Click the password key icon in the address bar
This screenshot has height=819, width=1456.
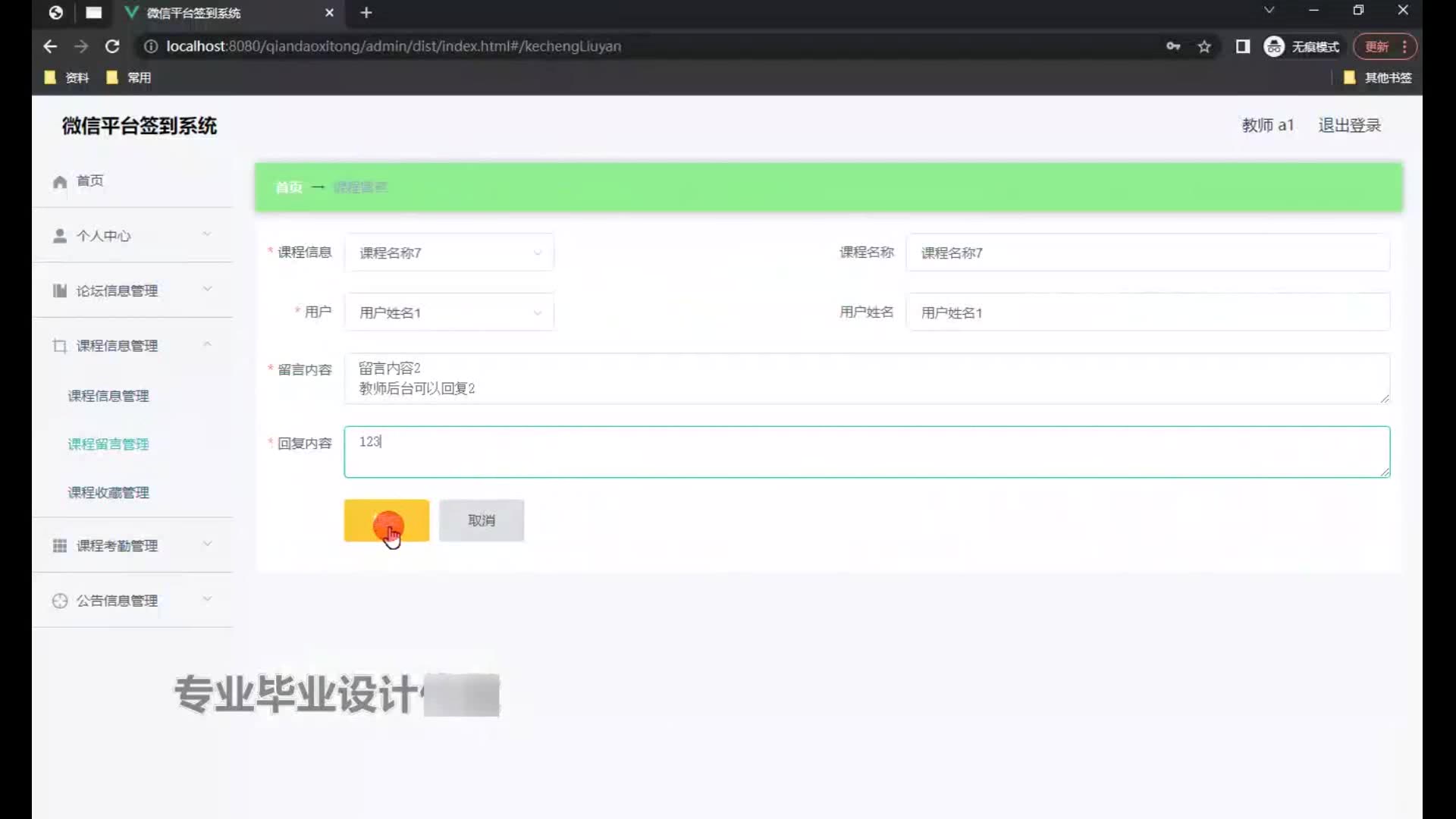pyautogui.click(x=1173, y=46)
